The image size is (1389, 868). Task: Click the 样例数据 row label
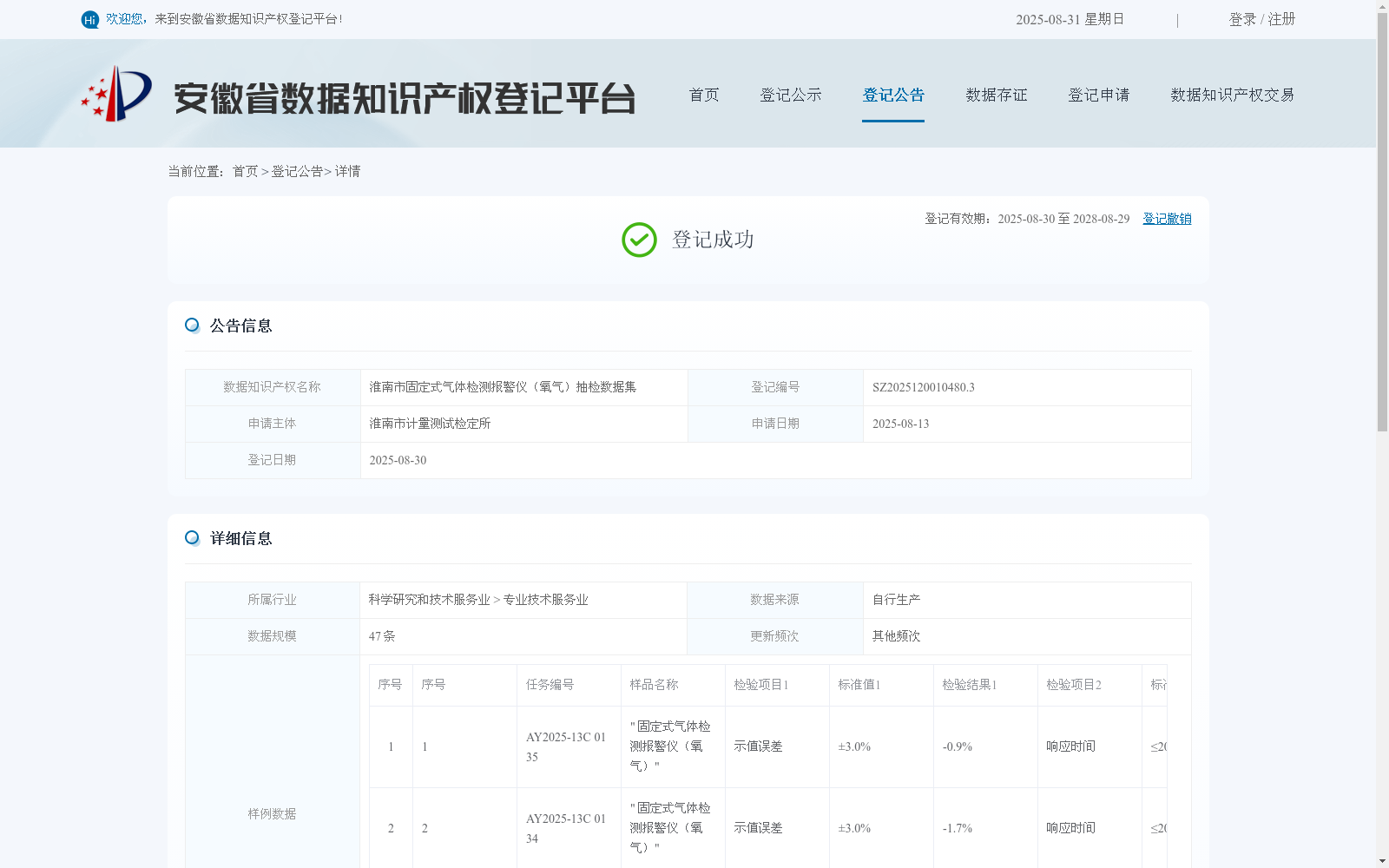coord(272,814)
